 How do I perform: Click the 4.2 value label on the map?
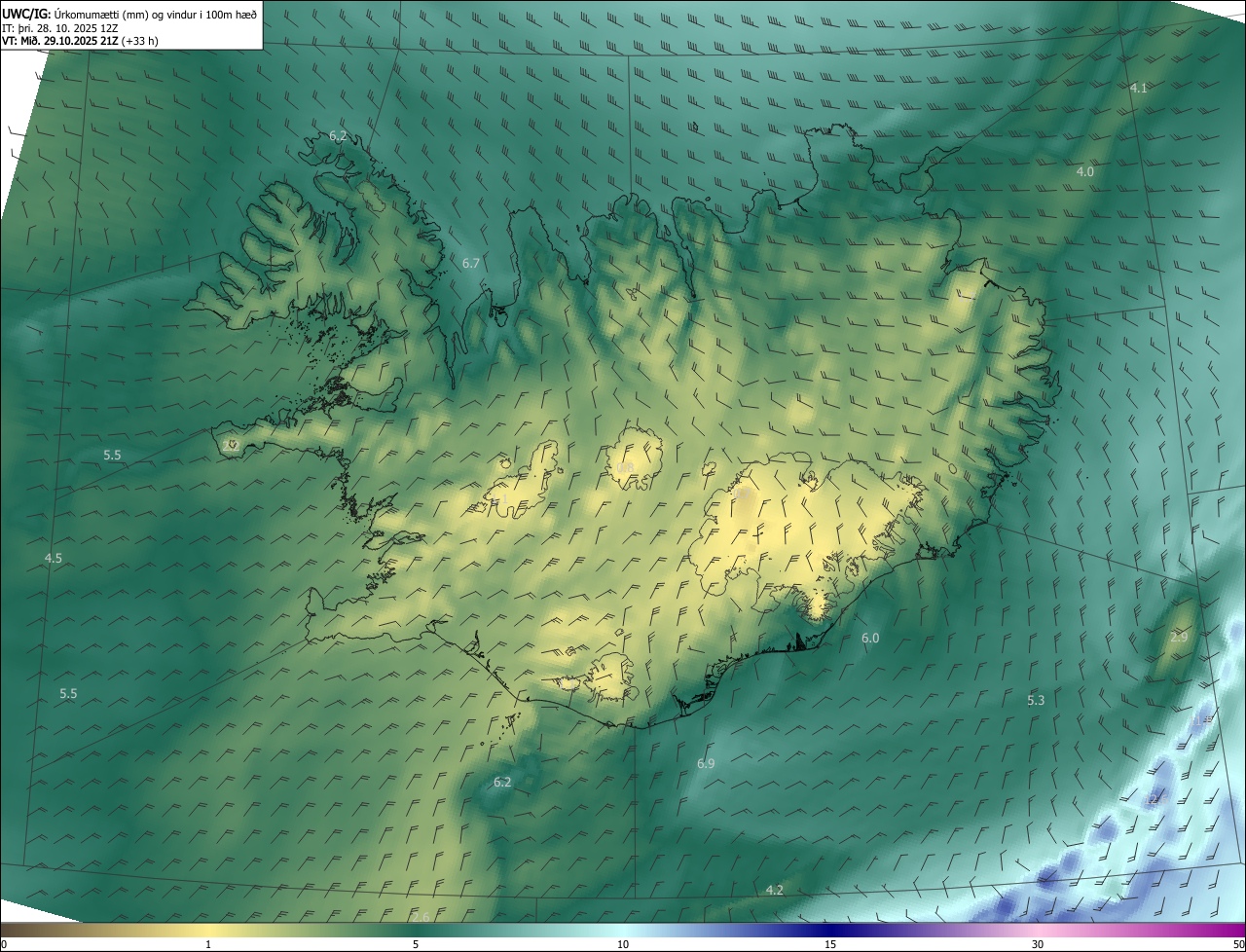point(774,890)
